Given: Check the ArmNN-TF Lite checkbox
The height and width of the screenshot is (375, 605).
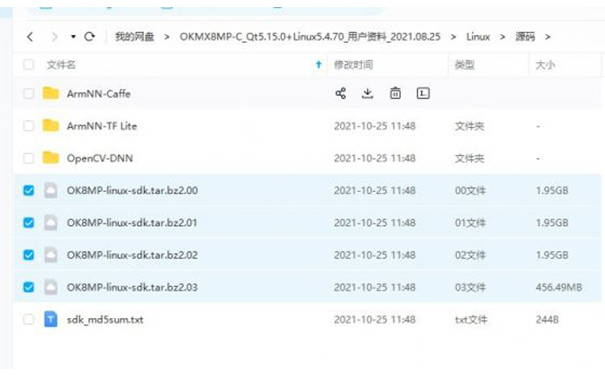Looking at the screenshot, I should tap(29, 126).
